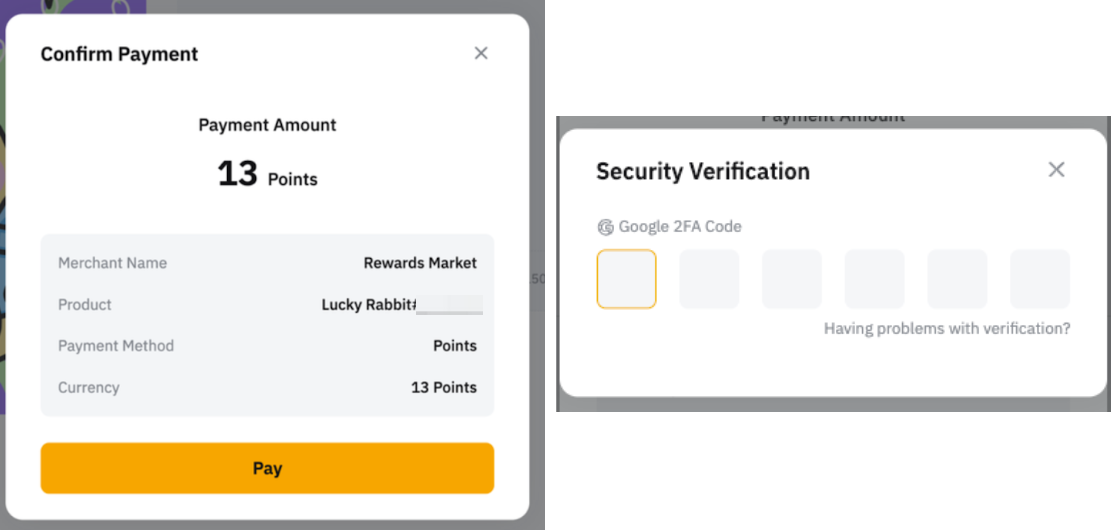
Task: Click the 13 Points value in Currency row
Action: pos(444,387)
